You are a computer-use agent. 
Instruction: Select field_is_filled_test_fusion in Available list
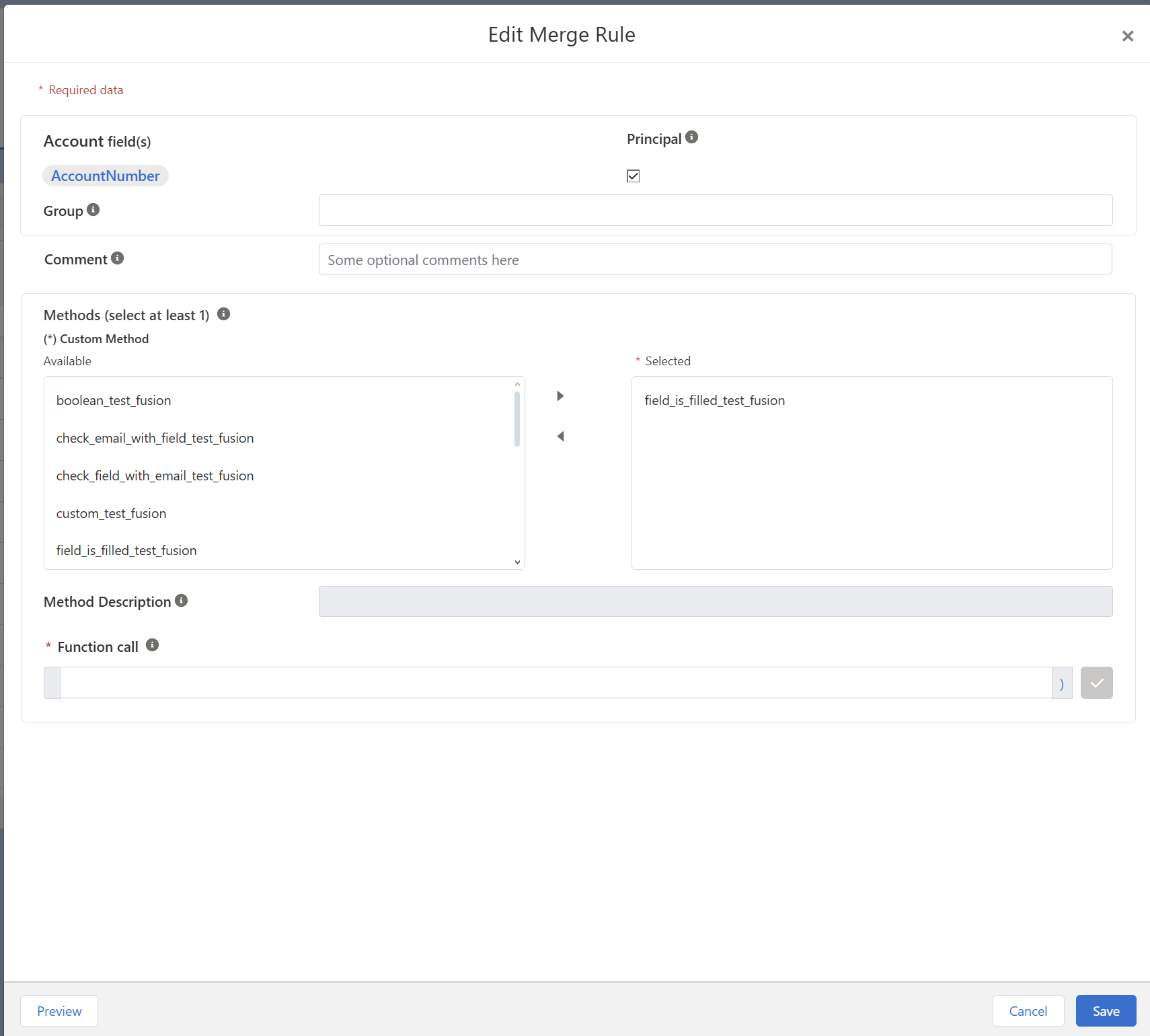click(x=278, y=550)
